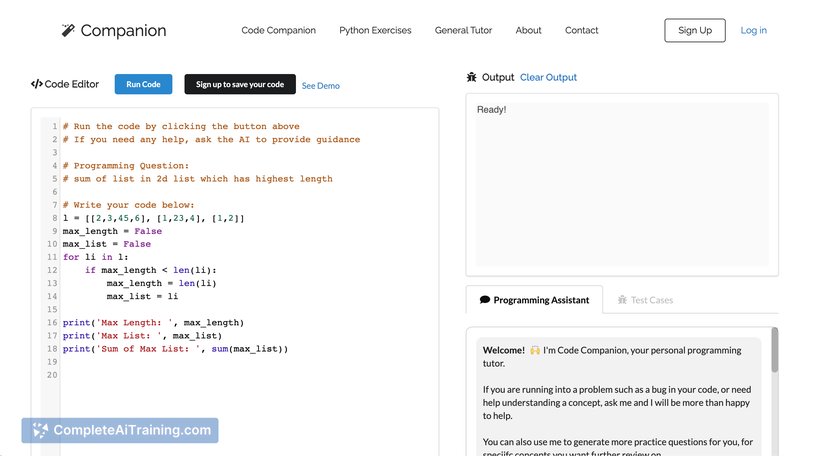Place cursor on line 8 list definition

click(x=154, y=218)
